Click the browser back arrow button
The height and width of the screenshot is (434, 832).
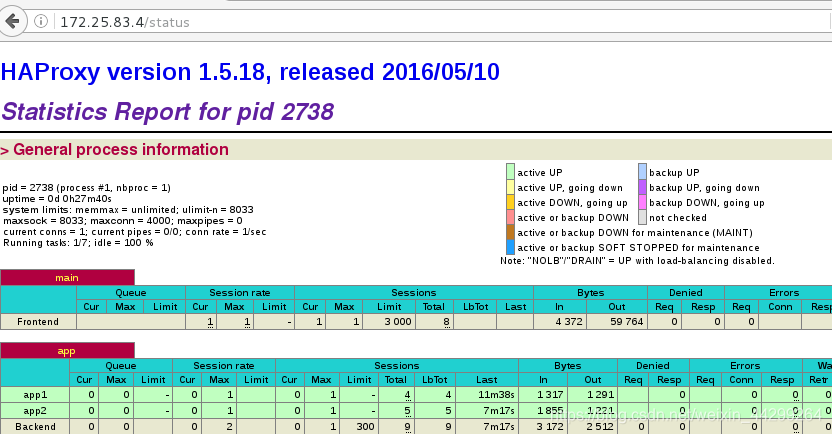[x=12, y=21]
